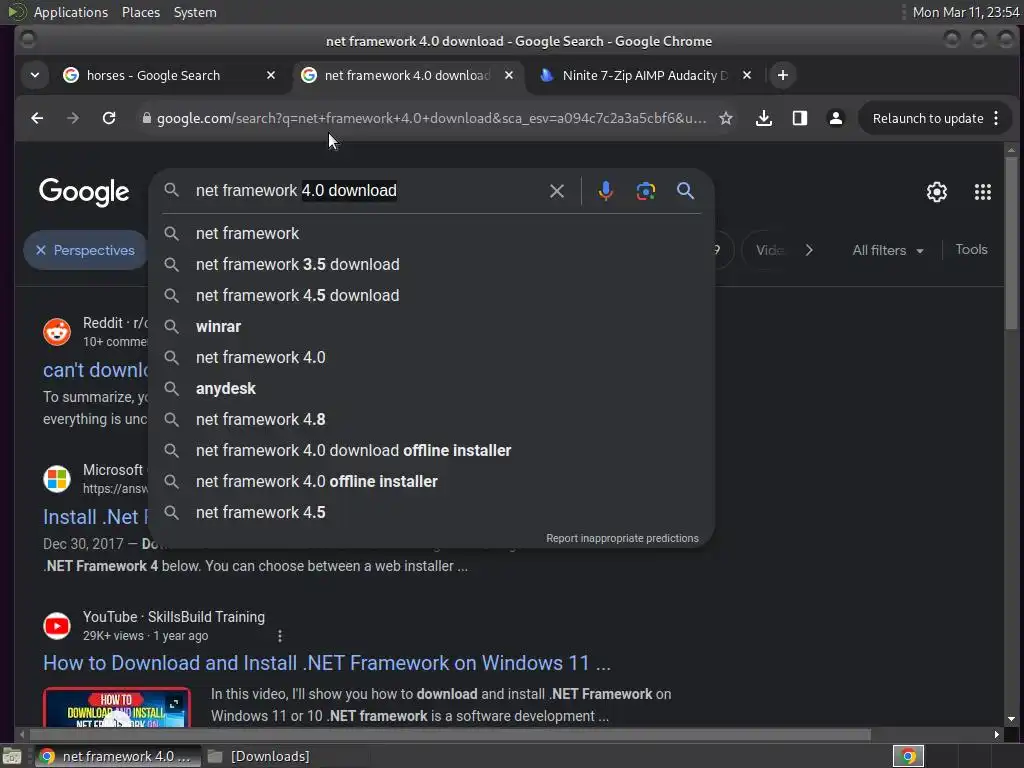Close the horses Google Search tab

click(271, 75)
